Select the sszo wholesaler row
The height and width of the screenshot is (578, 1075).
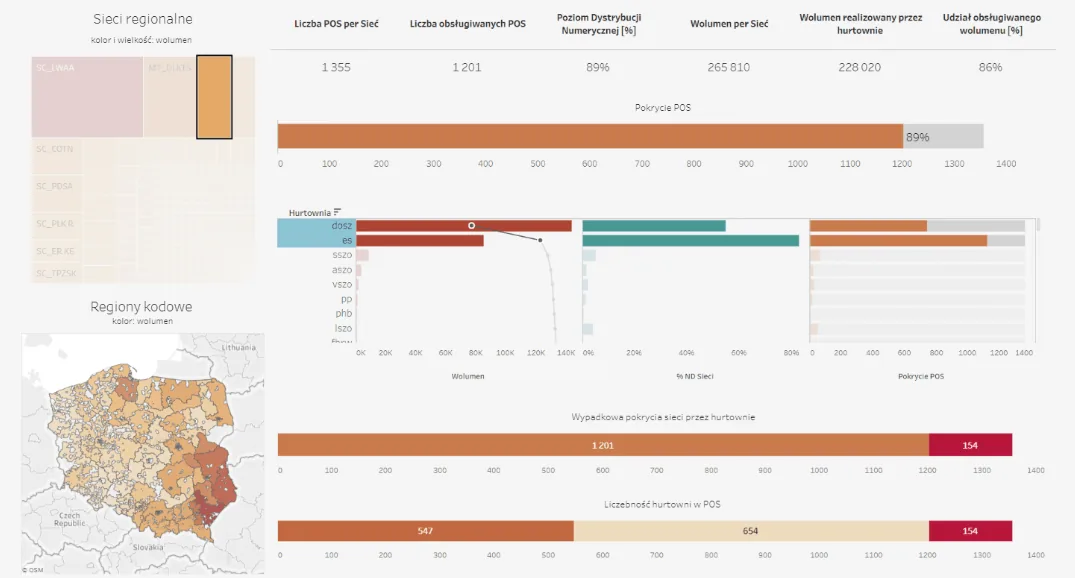(341, 255)
